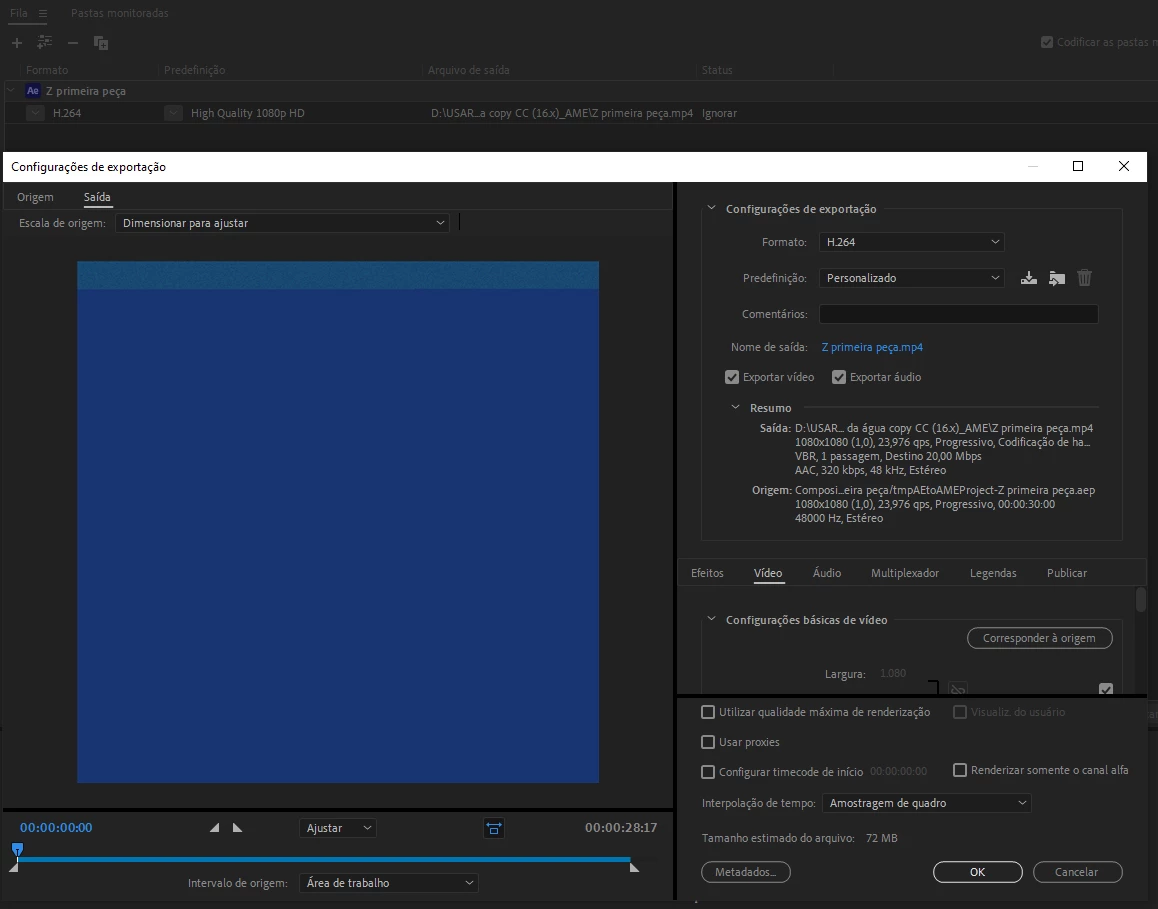Switch to the Origem tab
Screen dimensions: 1158x909
click(35, 197)
